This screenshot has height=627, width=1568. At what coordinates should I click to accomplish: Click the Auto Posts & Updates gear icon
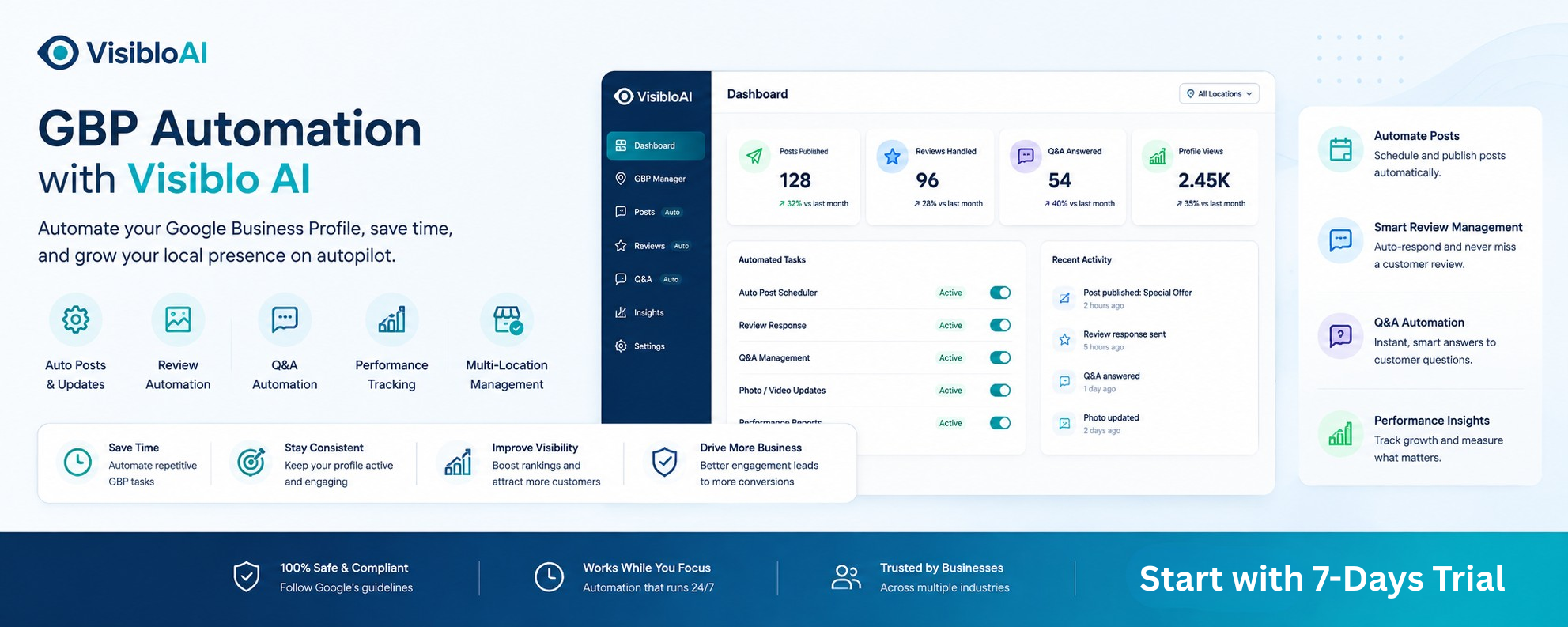pyautogui.click(x=76, y=319)
